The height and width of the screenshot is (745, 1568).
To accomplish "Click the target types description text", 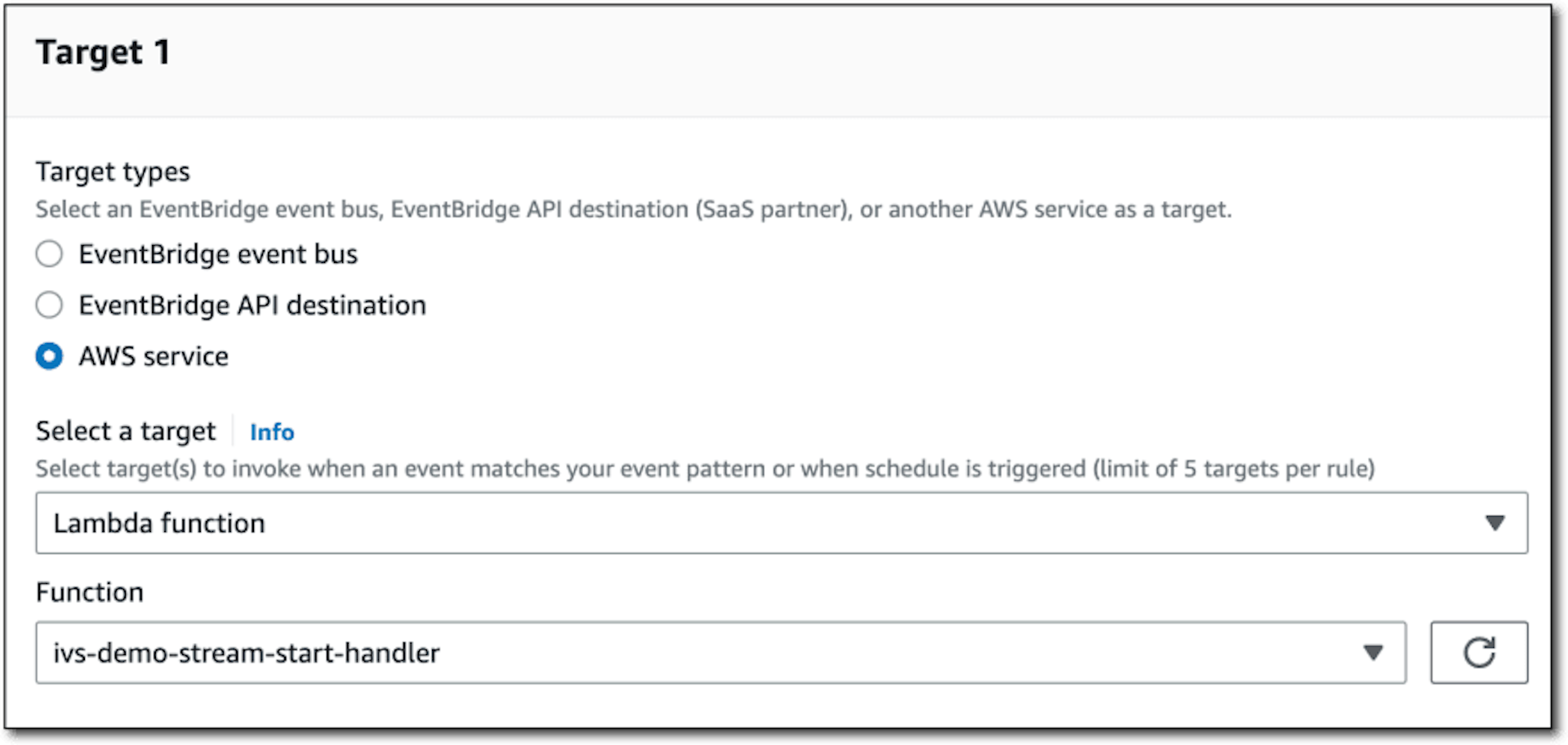I will pyautogui.click(x=634, y=210).
